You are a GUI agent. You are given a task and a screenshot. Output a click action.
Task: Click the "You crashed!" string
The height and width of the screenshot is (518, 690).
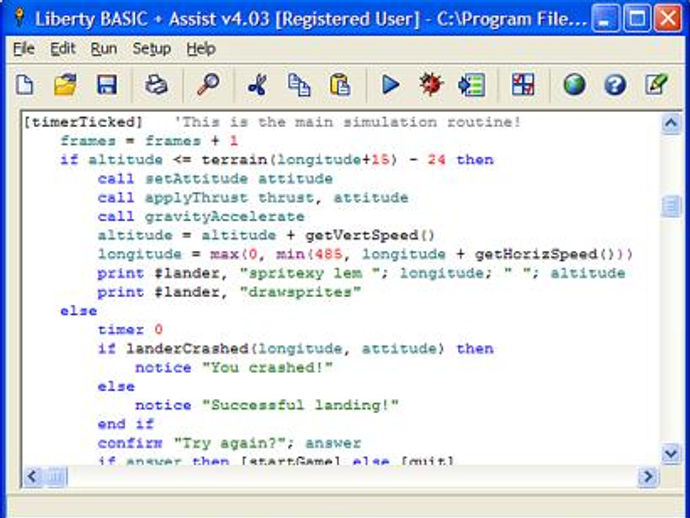coord(267,367)
